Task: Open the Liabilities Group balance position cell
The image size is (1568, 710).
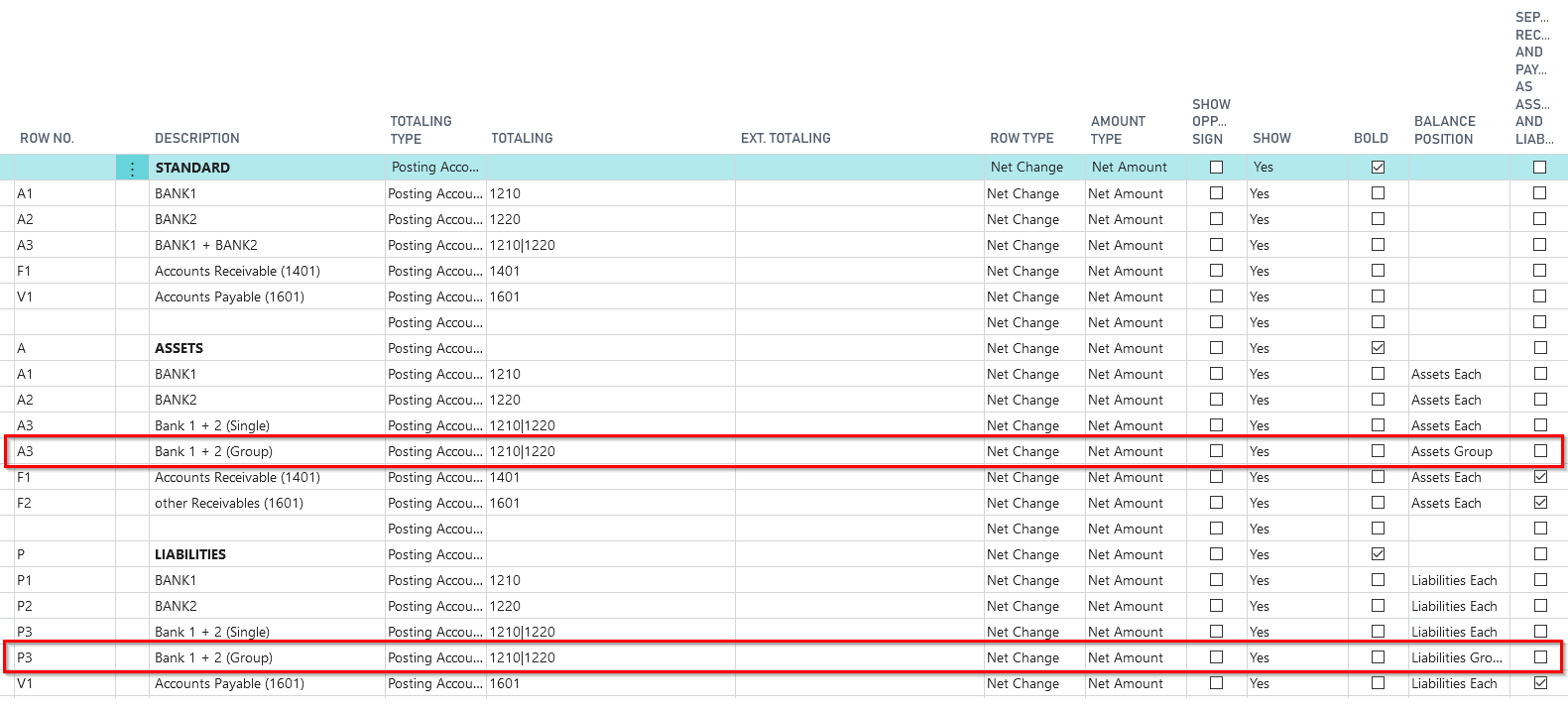Action: click(1456, 657)
